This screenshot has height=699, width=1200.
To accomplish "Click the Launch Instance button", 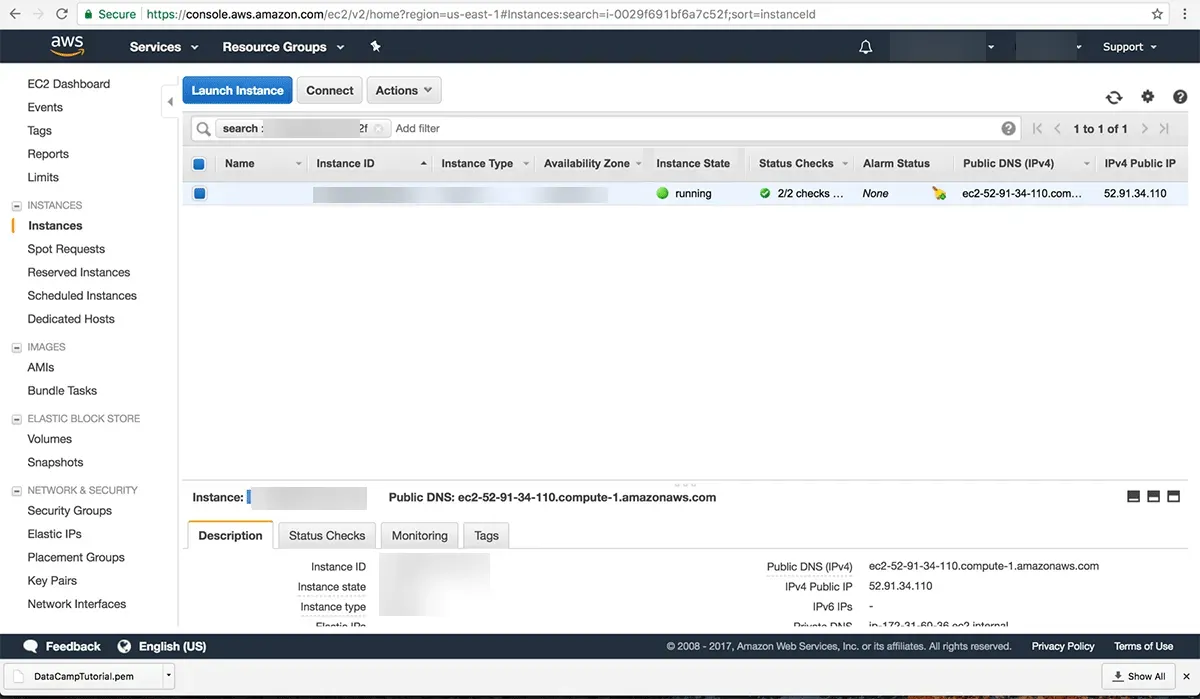I will tap(238, 90).
